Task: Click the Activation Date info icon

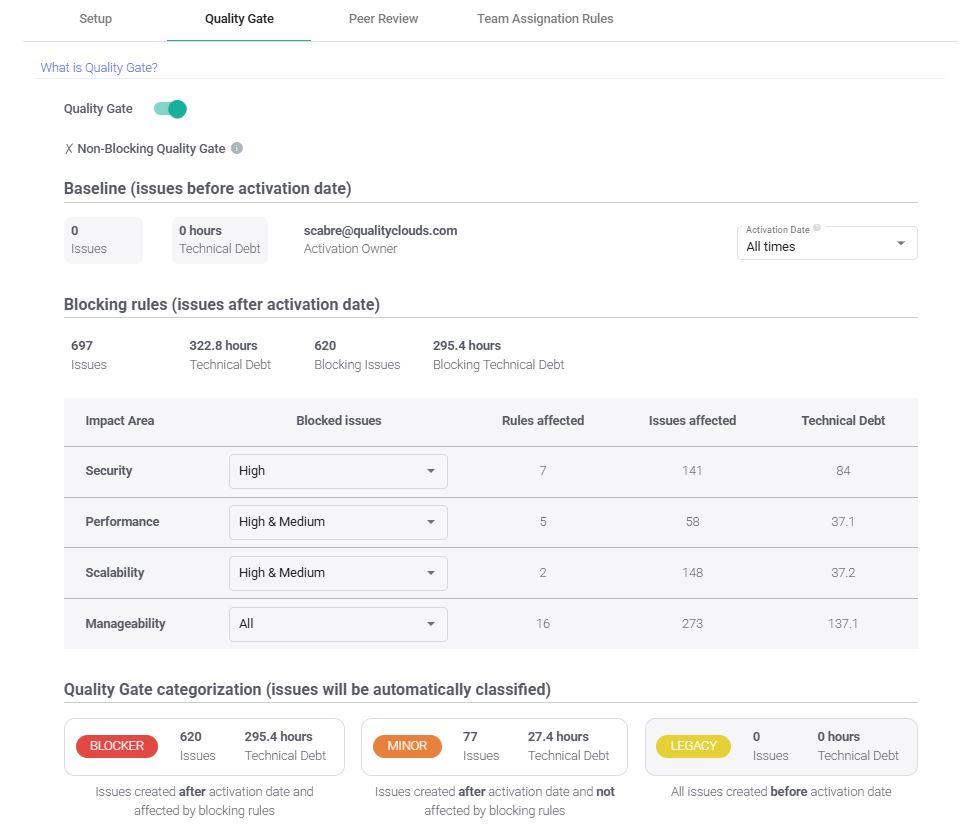Action: (817, 229)
